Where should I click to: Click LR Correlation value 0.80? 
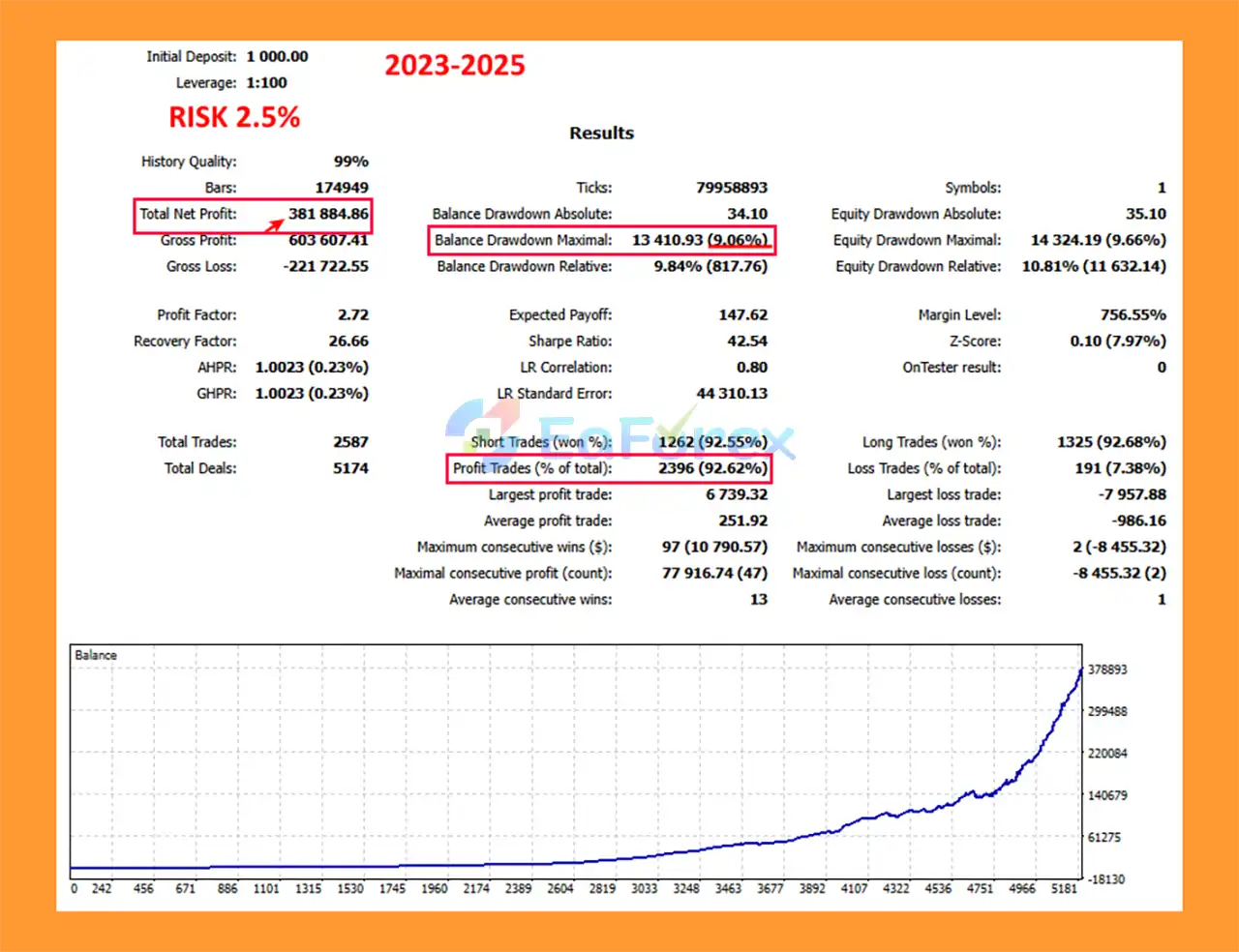click(x=752, y=367)
